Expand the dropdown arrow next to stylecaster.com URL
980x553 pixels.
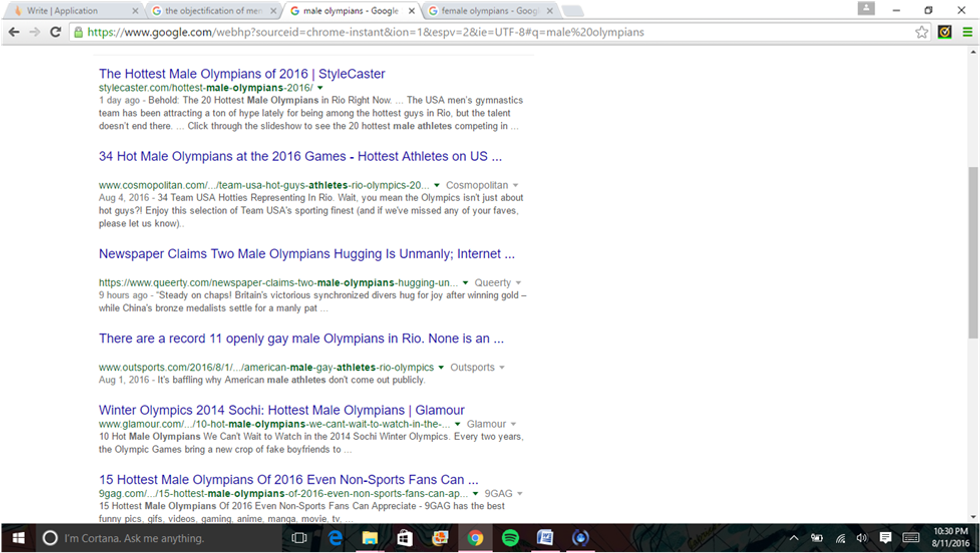pyautogui.click(x=320, y=89)
